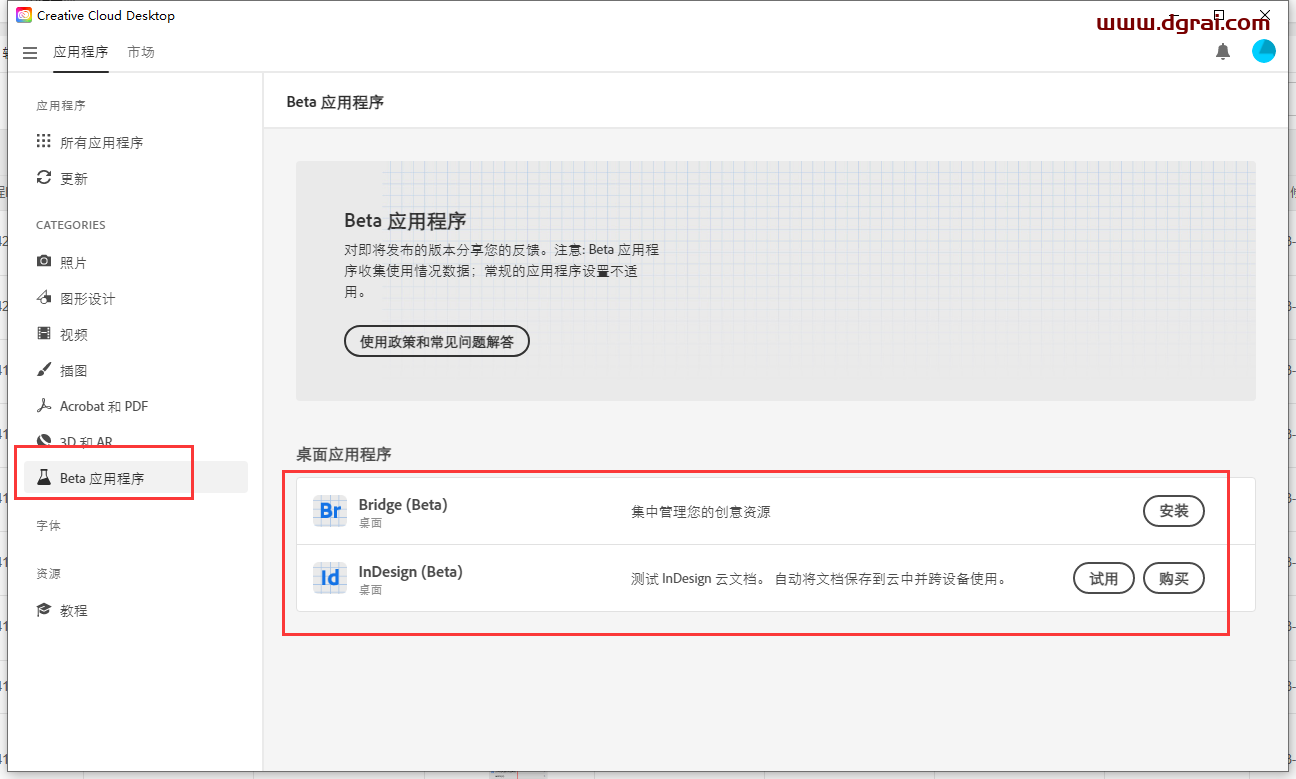Click the camera icon beside 照片
Image resolution: width=1296 pixels, height=779 pixels.
43,261
